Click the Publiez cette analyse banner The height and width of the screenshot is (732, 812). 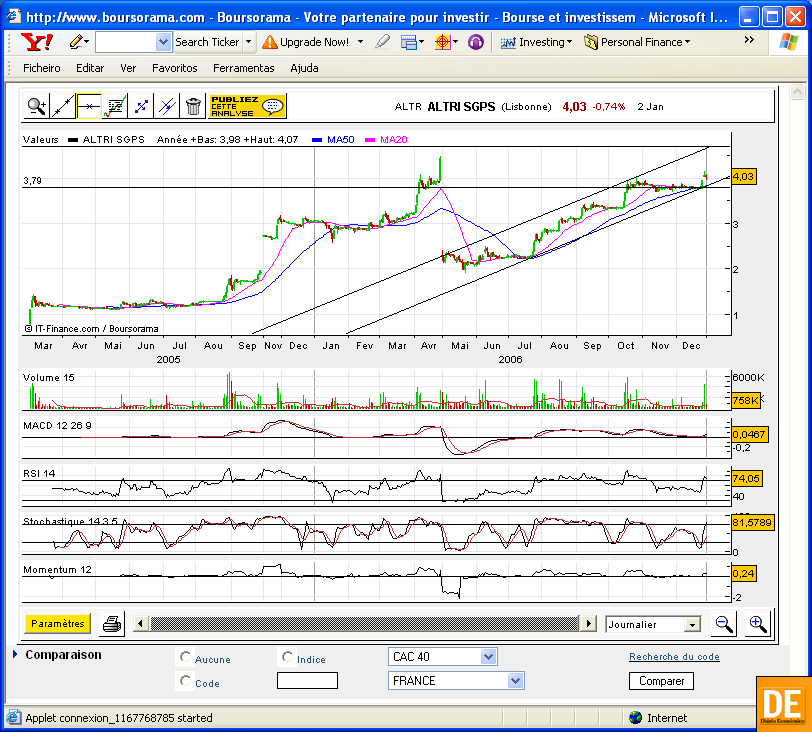point(248,106)
